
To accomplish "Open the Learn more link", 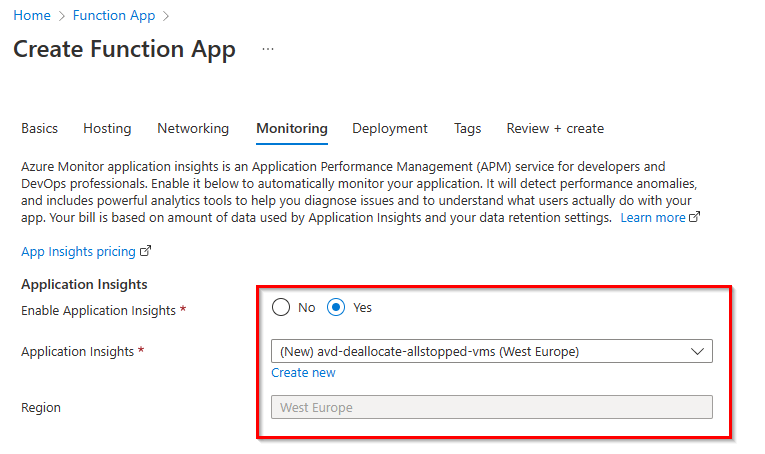I will click(653, 217).
